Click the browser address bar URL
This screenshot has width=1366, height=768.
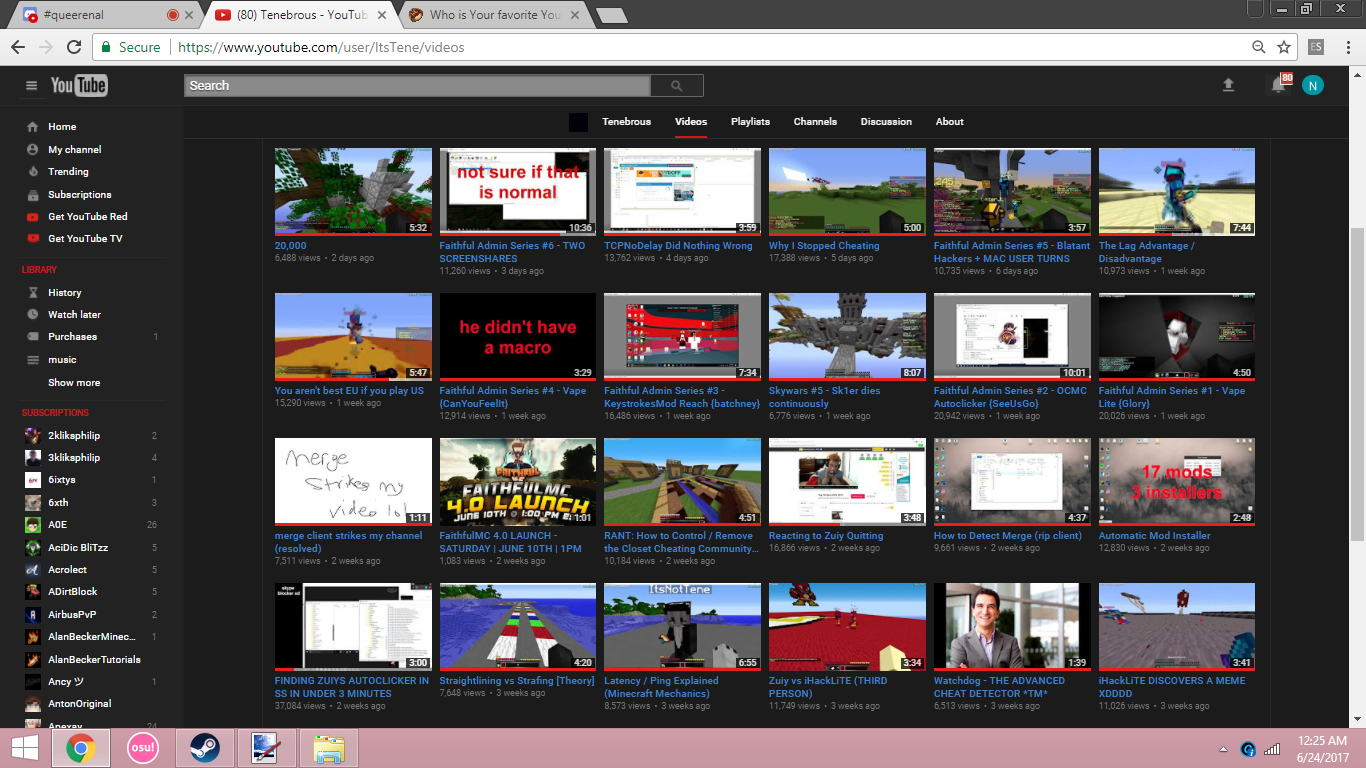coord(320,47)
